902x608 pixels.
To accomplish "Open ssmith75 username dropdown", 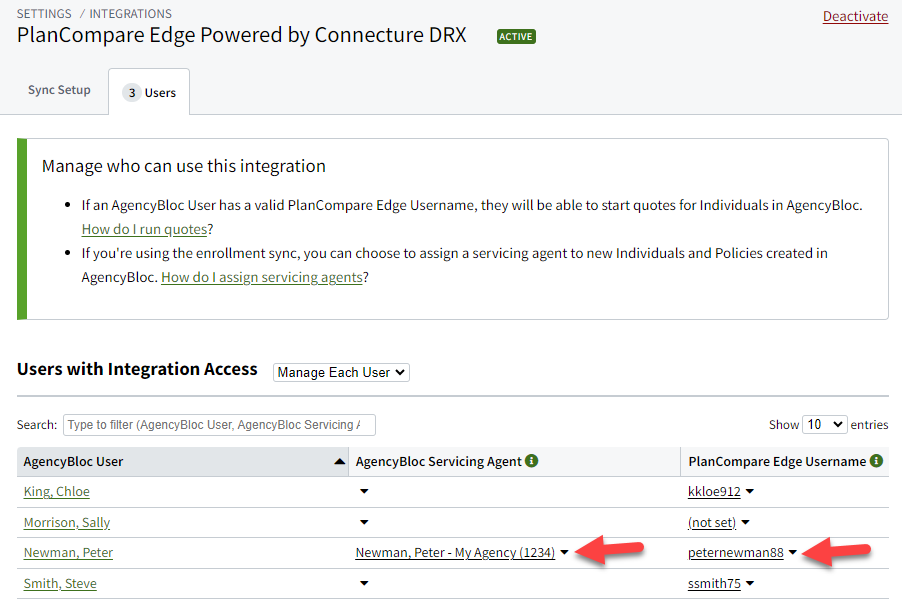I will 750,583.
